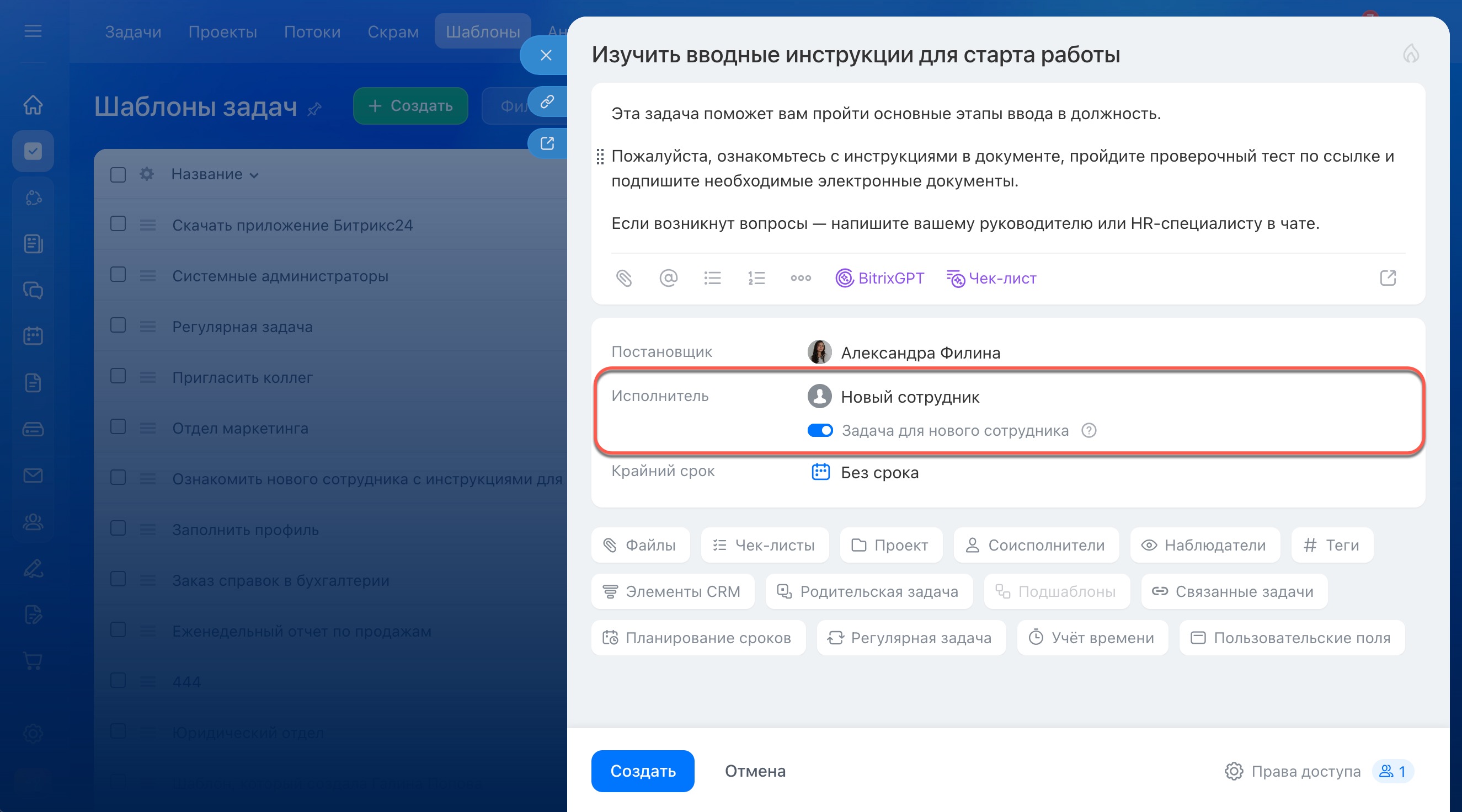Toggle off 'Задача для нового сотрудника' switch

click(820, 431)
